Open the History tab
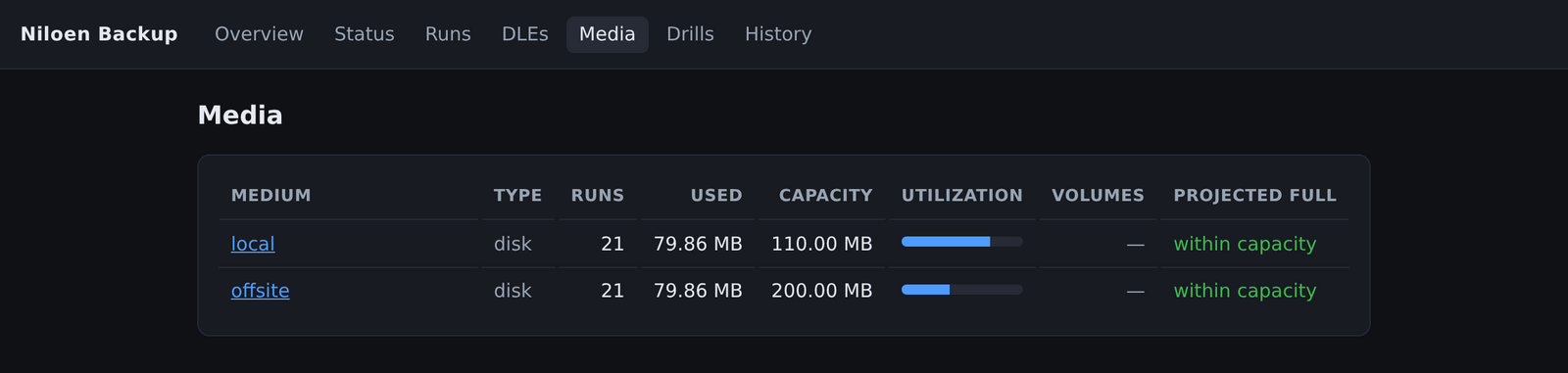This screenshot has height=373, width=1568. pos(778,34)
